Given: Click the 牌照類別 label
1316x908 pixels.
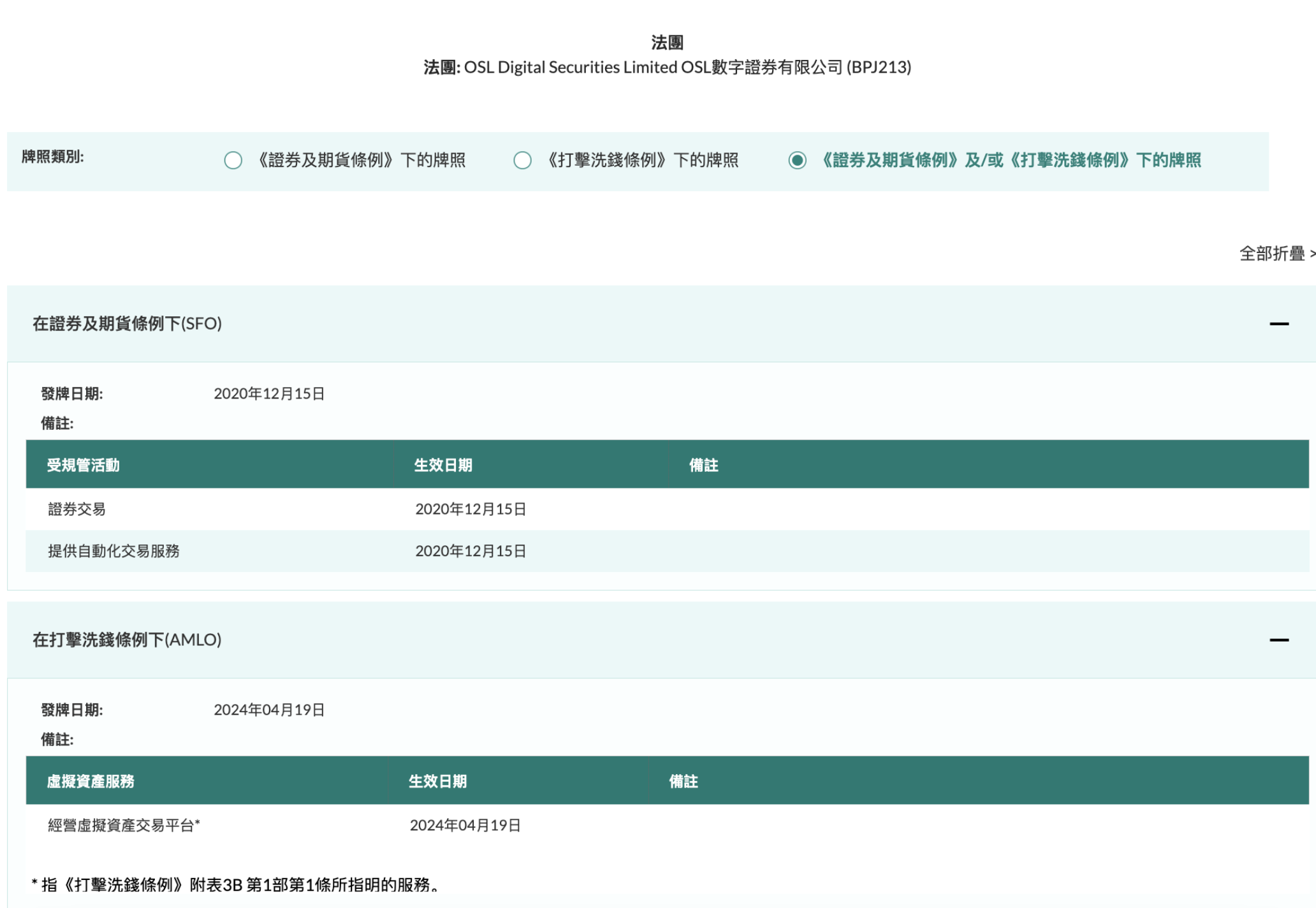Looking at the screenshot, I should (53, 157).
